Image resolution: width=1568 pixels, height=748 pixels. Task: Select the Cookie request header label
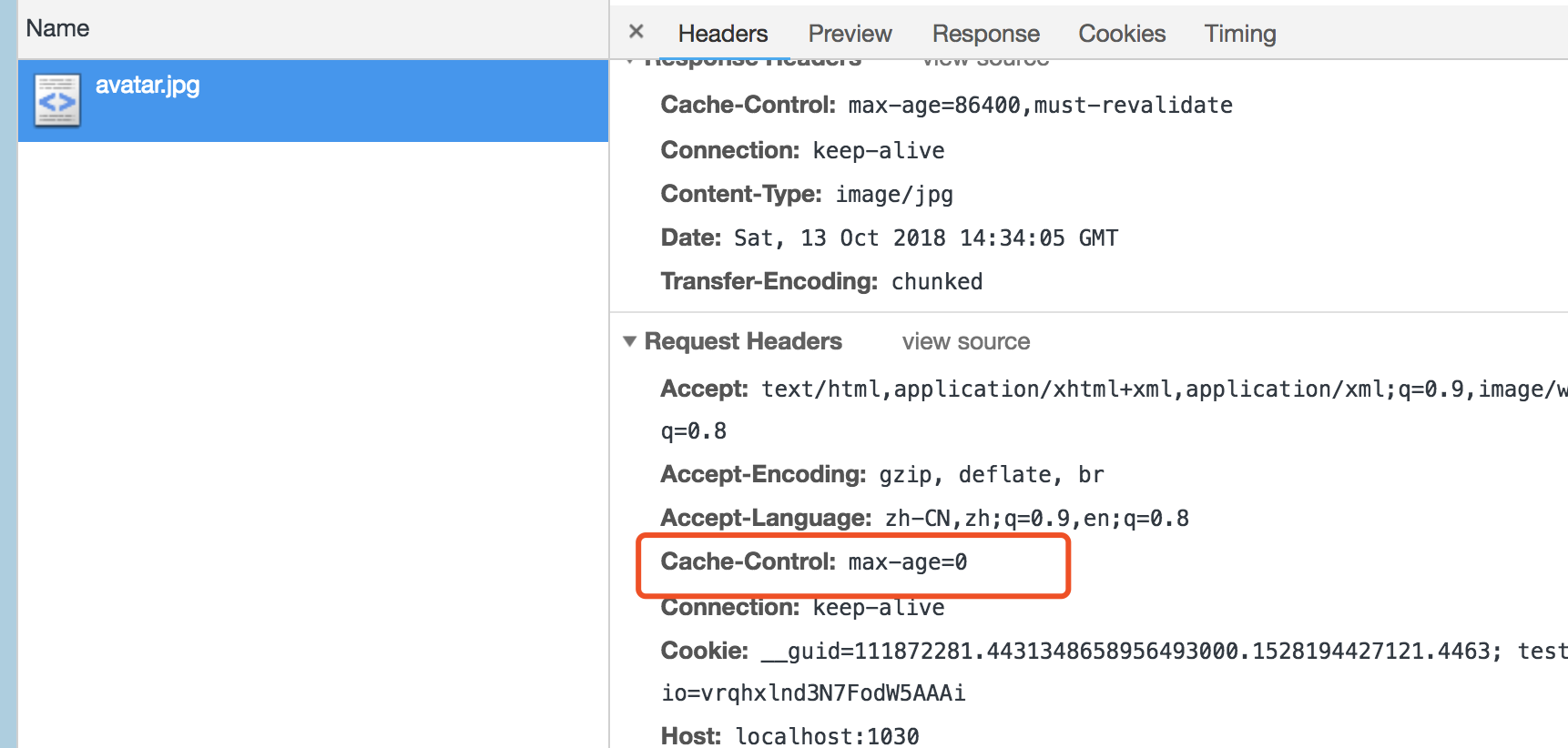(x=704, y=651)
